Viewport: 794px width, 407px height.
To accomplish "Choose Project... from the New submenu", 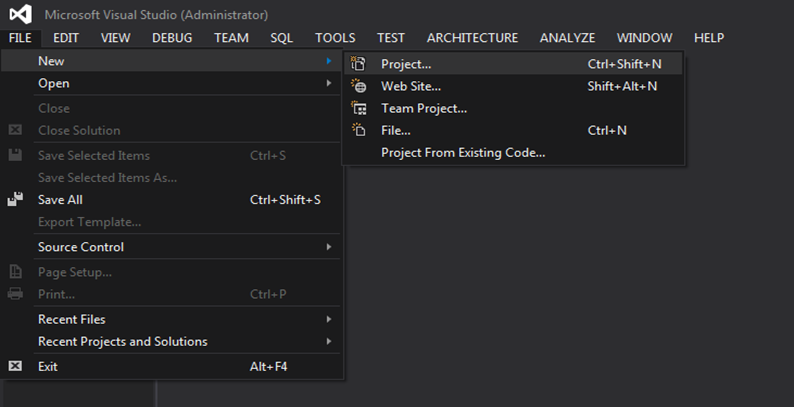I will pos(513,64).
